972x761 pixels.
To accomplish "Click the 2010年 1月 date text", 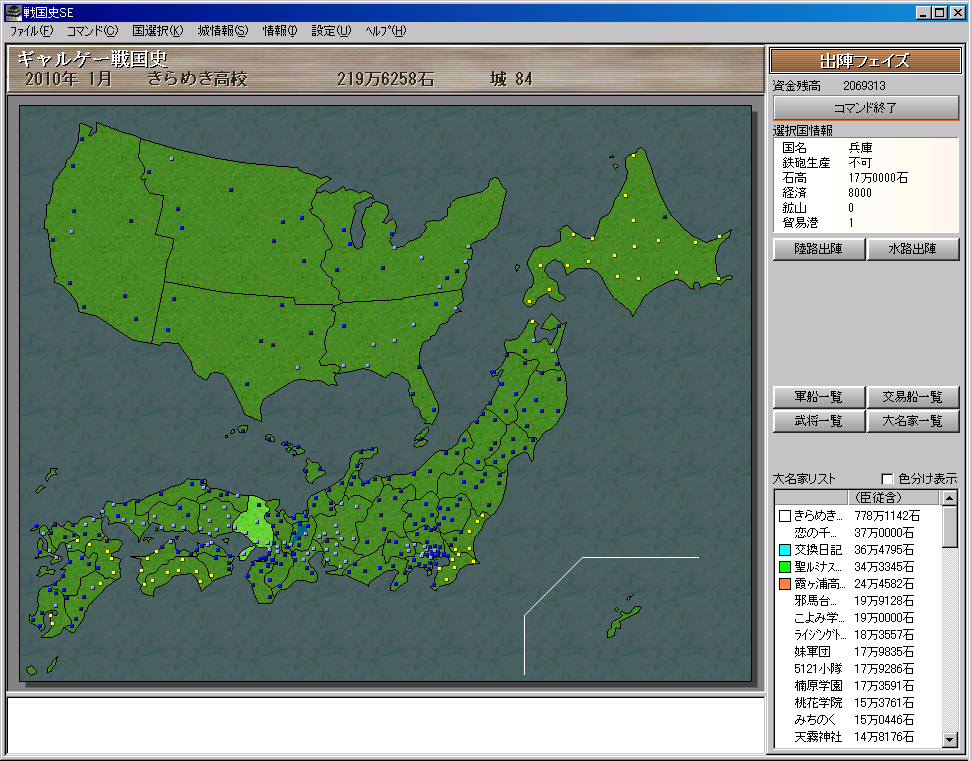I will click(x=68, y=79).
